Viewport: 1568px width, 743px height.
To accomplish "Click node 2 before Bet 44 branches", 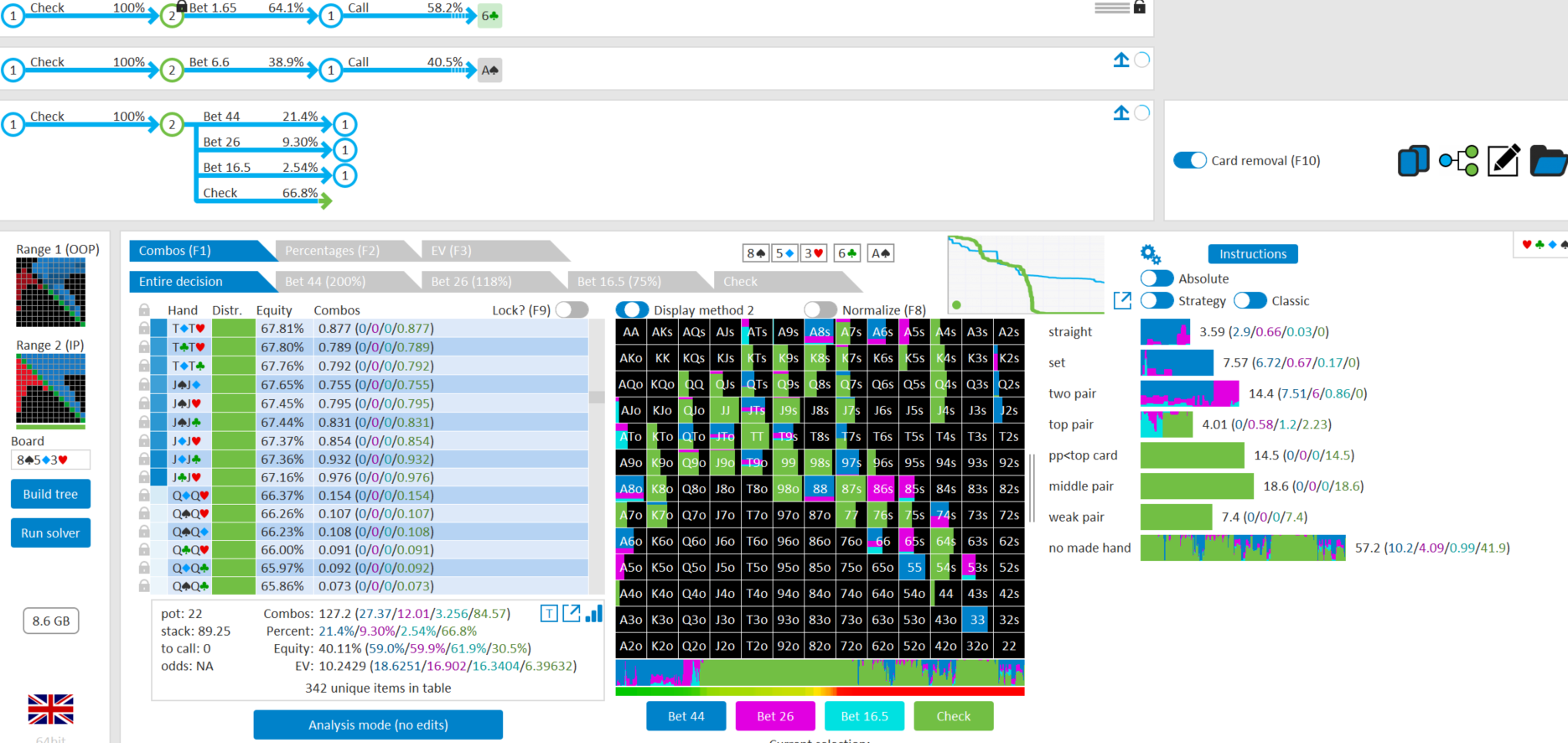I will point(172,125).
